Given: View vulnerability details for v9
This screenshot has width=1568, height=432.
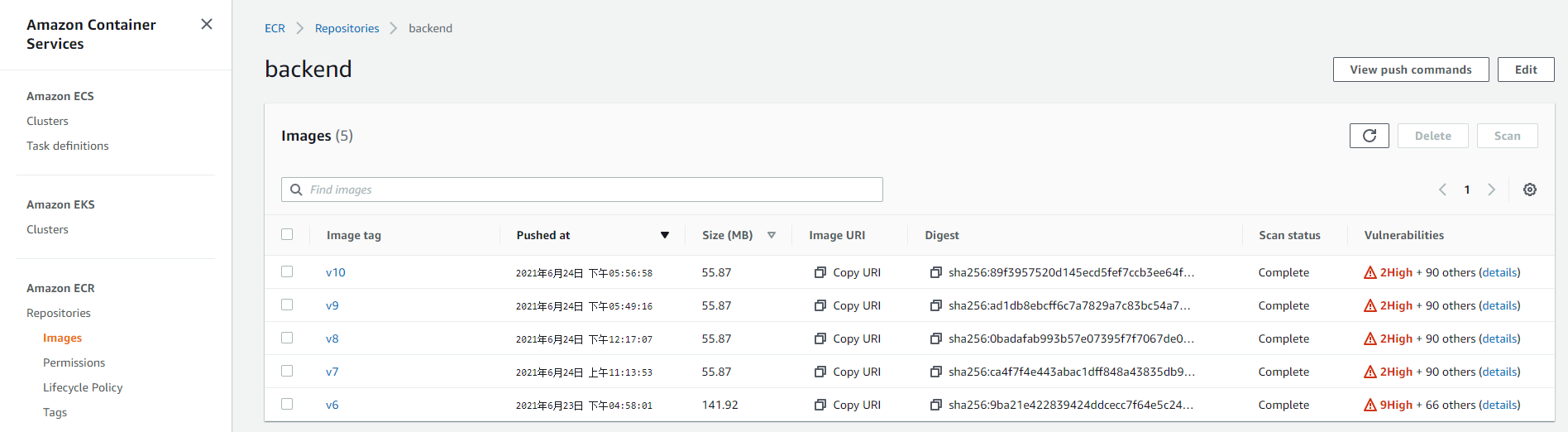Looking at the screenshot, I should click(1499, 305).
